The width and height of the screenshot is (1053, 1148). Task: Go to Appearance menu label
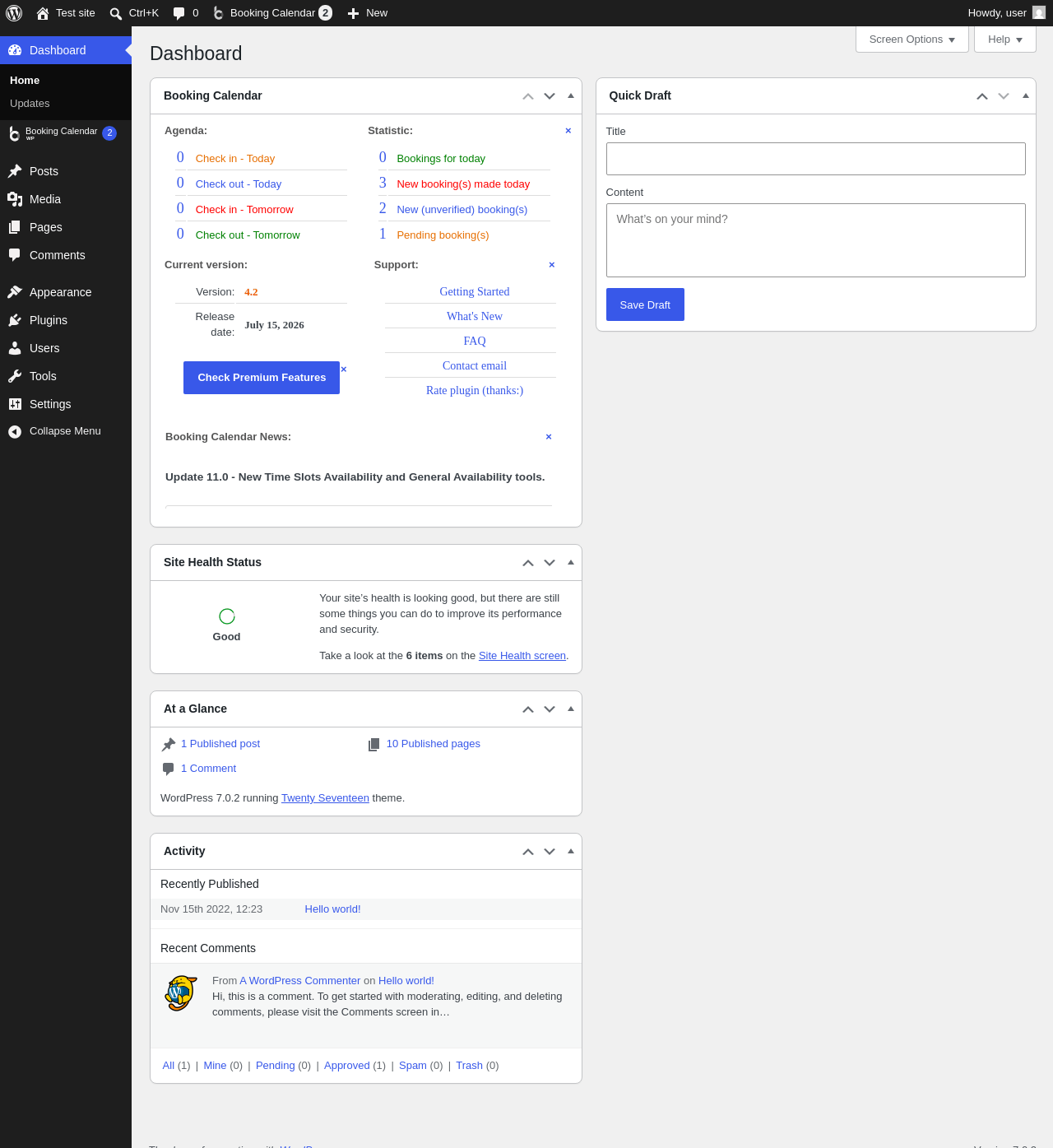pyautogui.click(x=61, y=292)
